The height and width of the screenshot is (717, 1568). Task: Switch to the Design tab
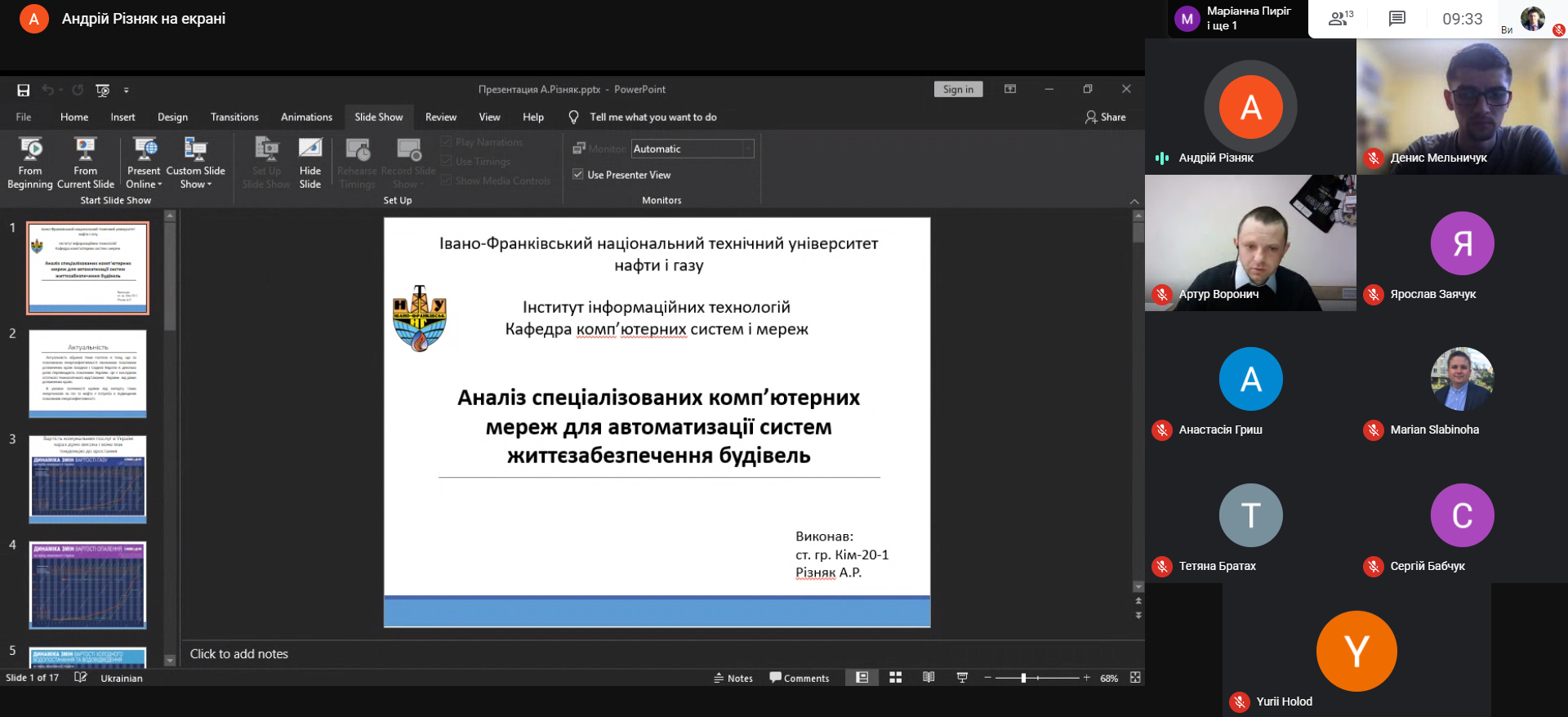[172, 117]
